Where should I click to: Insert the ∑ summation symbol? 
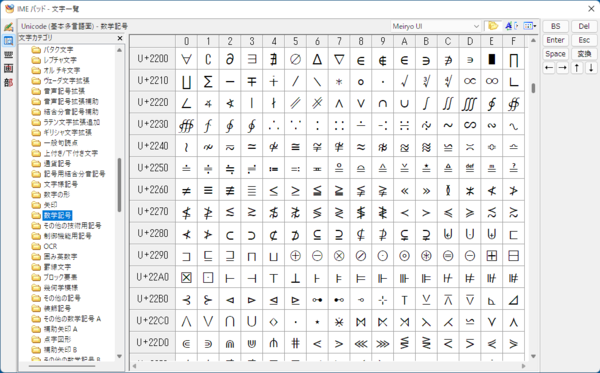(x=208, y=81)
